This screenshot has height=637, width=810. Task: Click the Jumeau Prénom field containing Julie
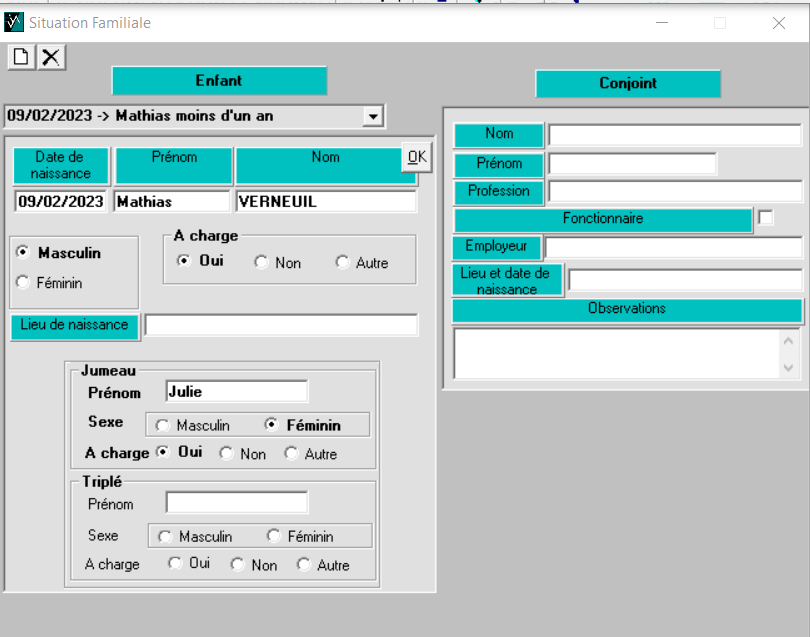tap(236, 391)
